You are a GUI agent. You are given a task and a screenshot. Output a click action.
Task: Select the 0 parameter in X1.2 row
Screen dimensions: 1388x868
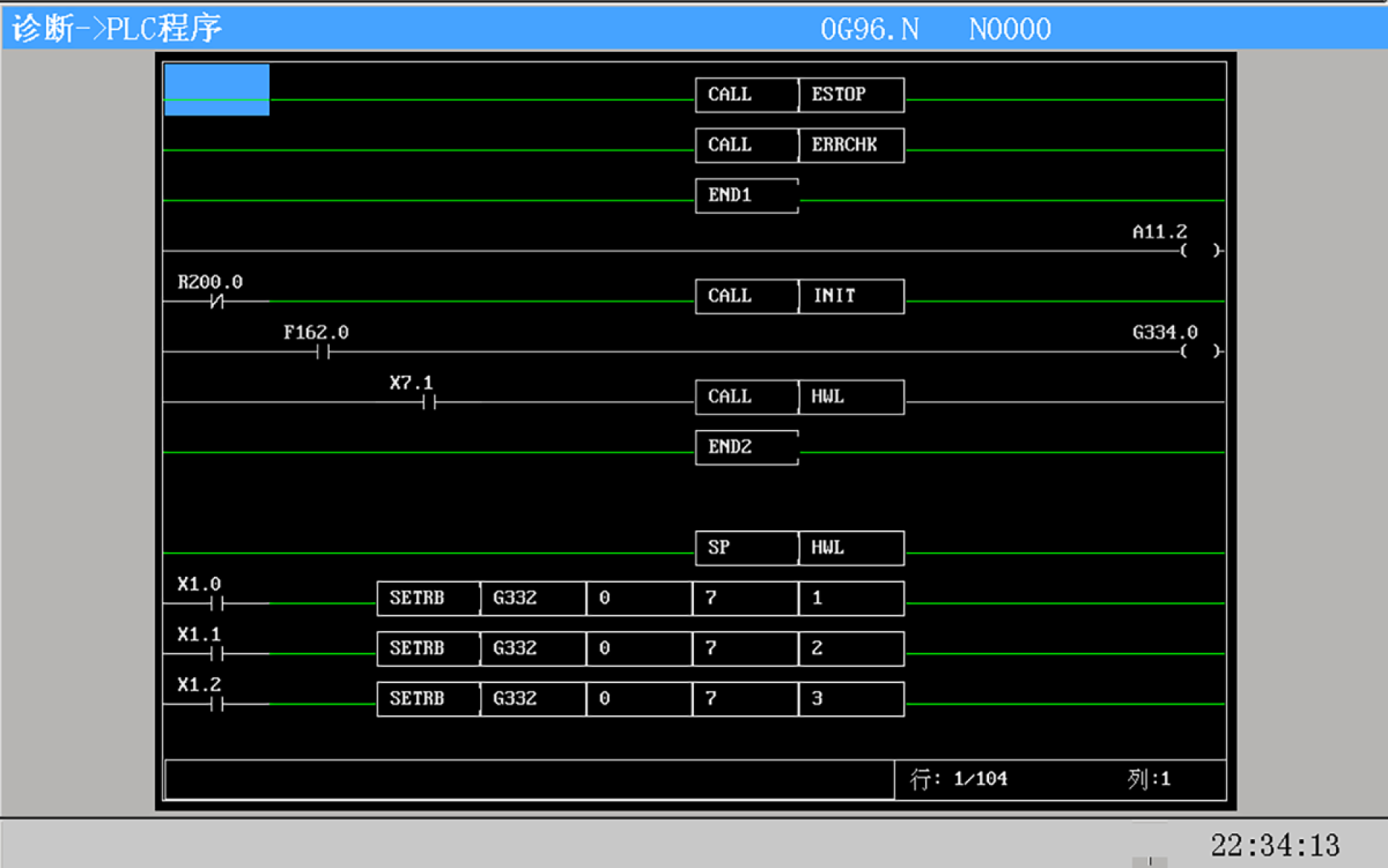tap(639, 699)
